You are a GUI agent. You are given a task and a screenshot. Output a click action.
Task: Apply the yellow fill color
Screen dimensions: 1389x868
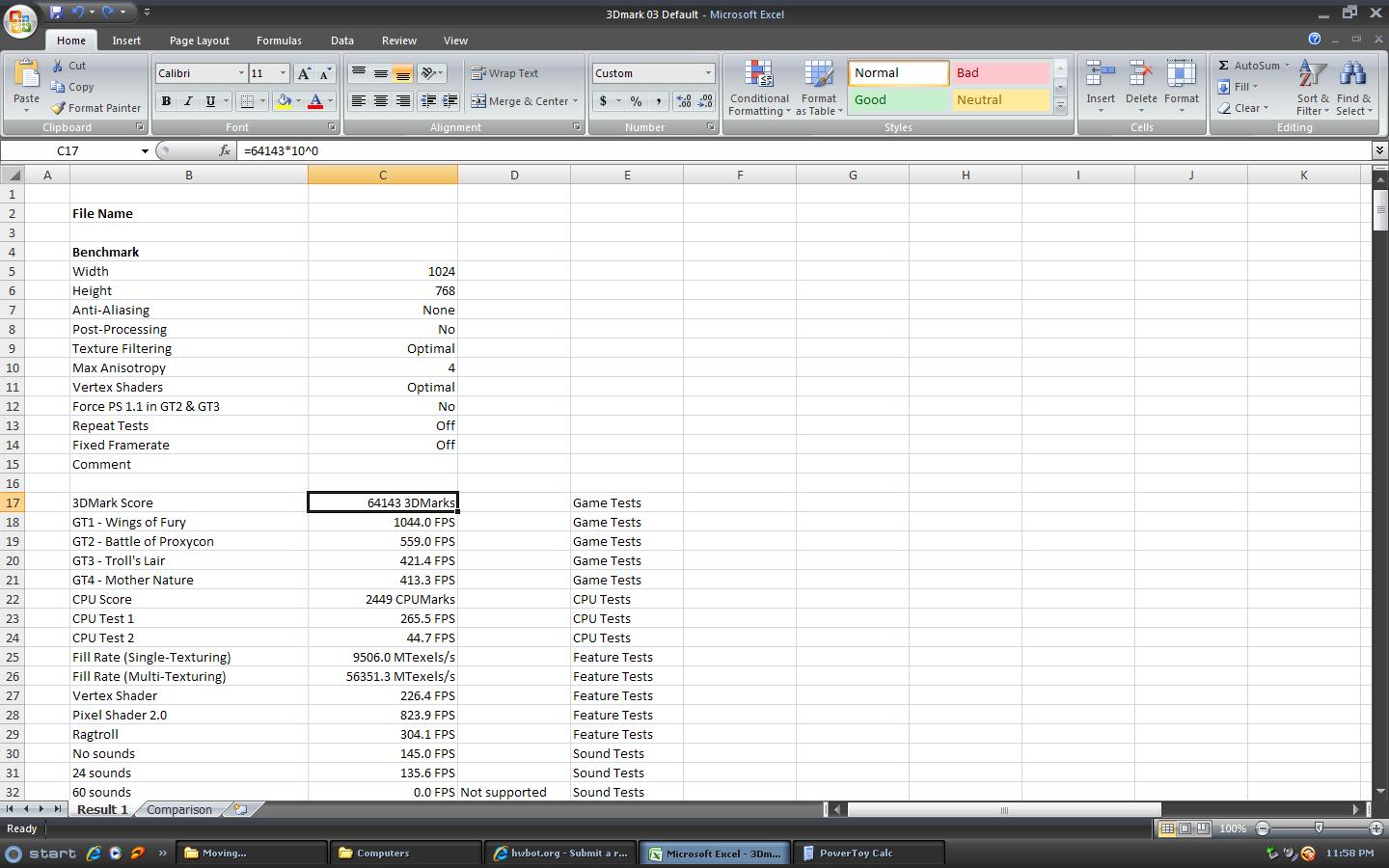click(x=284, y=101)
